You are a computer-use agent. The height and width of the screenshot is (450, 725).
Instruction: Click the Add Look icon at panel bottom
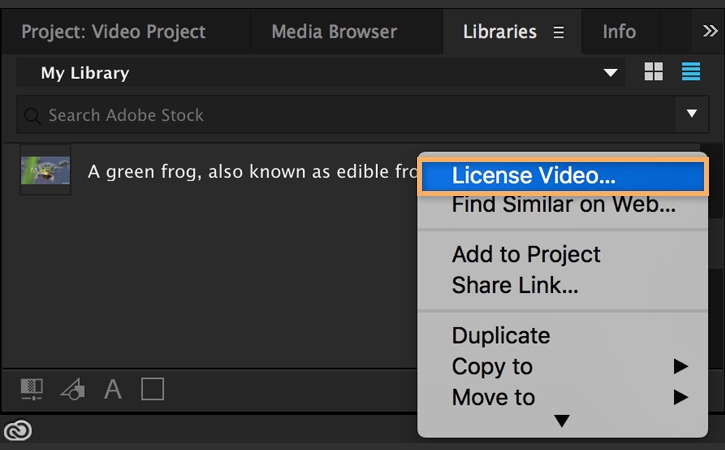point(33,389)
